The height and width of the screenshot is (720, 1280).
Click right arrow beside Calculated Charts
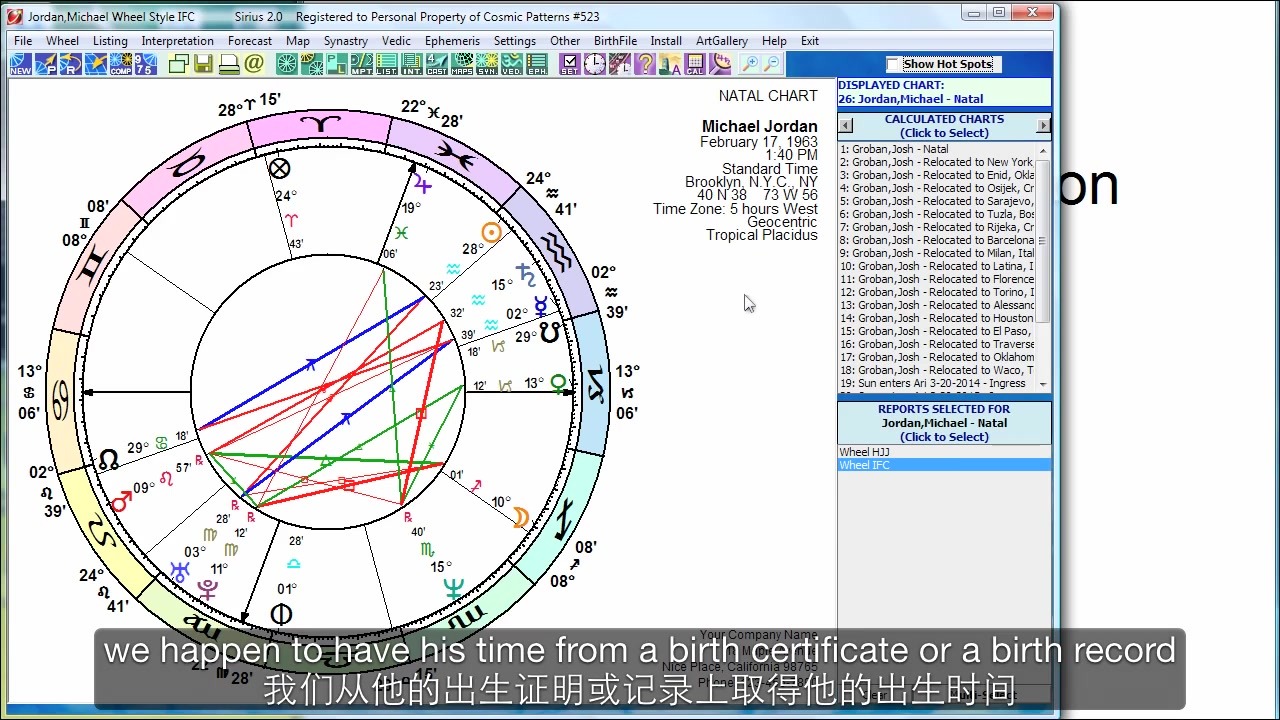point(1044,125)
